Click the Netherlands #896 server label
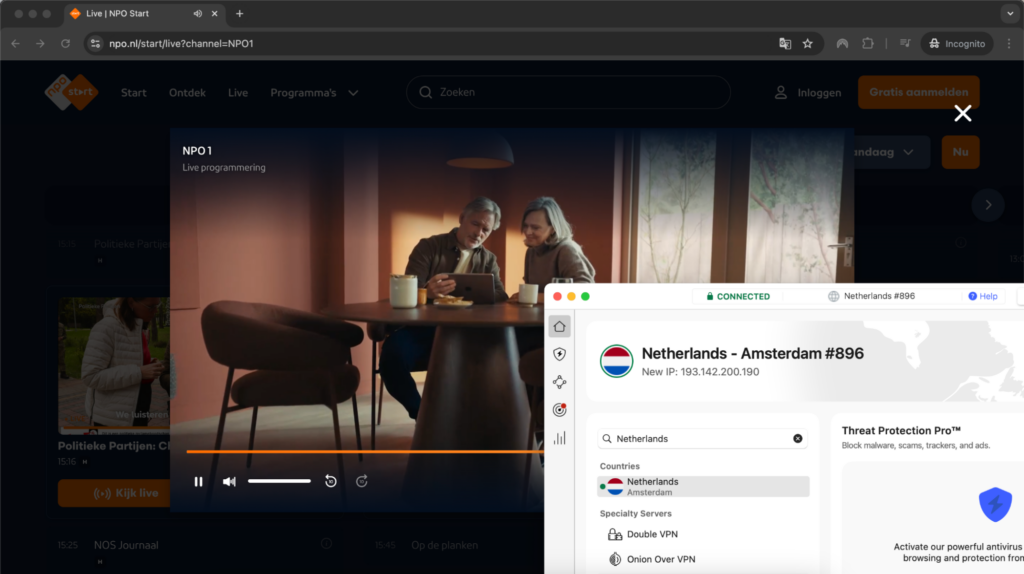This screenshot has width=1024, height=574. click(x=872, y=296)
